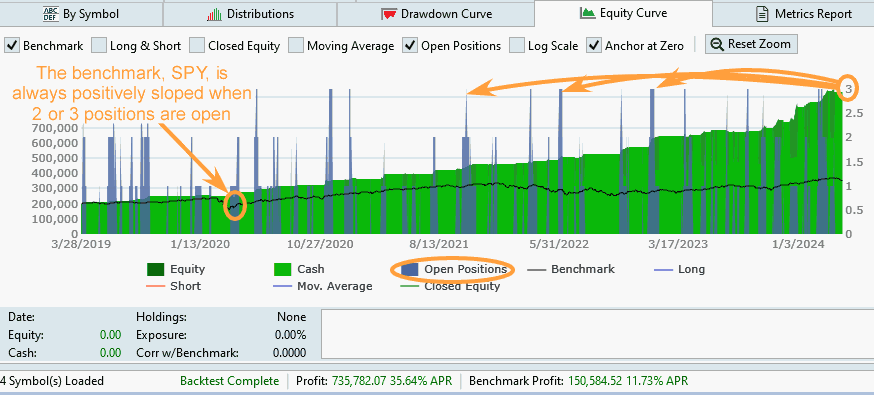Disable the Anchor at Zero checkbox
The height and width of the screenshot is (395, 874).
pos(594,45)
